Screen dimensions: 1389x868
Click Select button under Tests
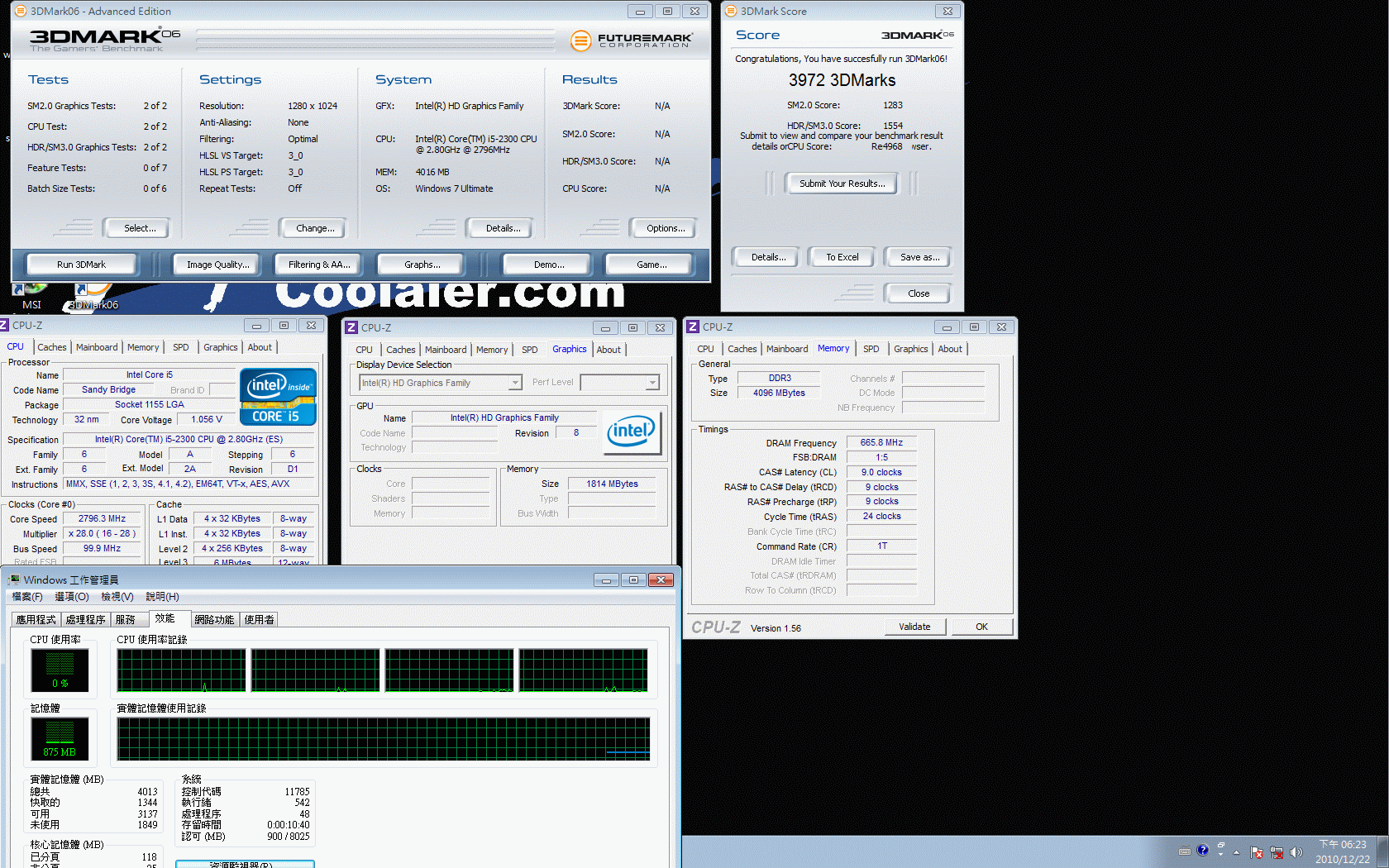[x=137, y=228]
